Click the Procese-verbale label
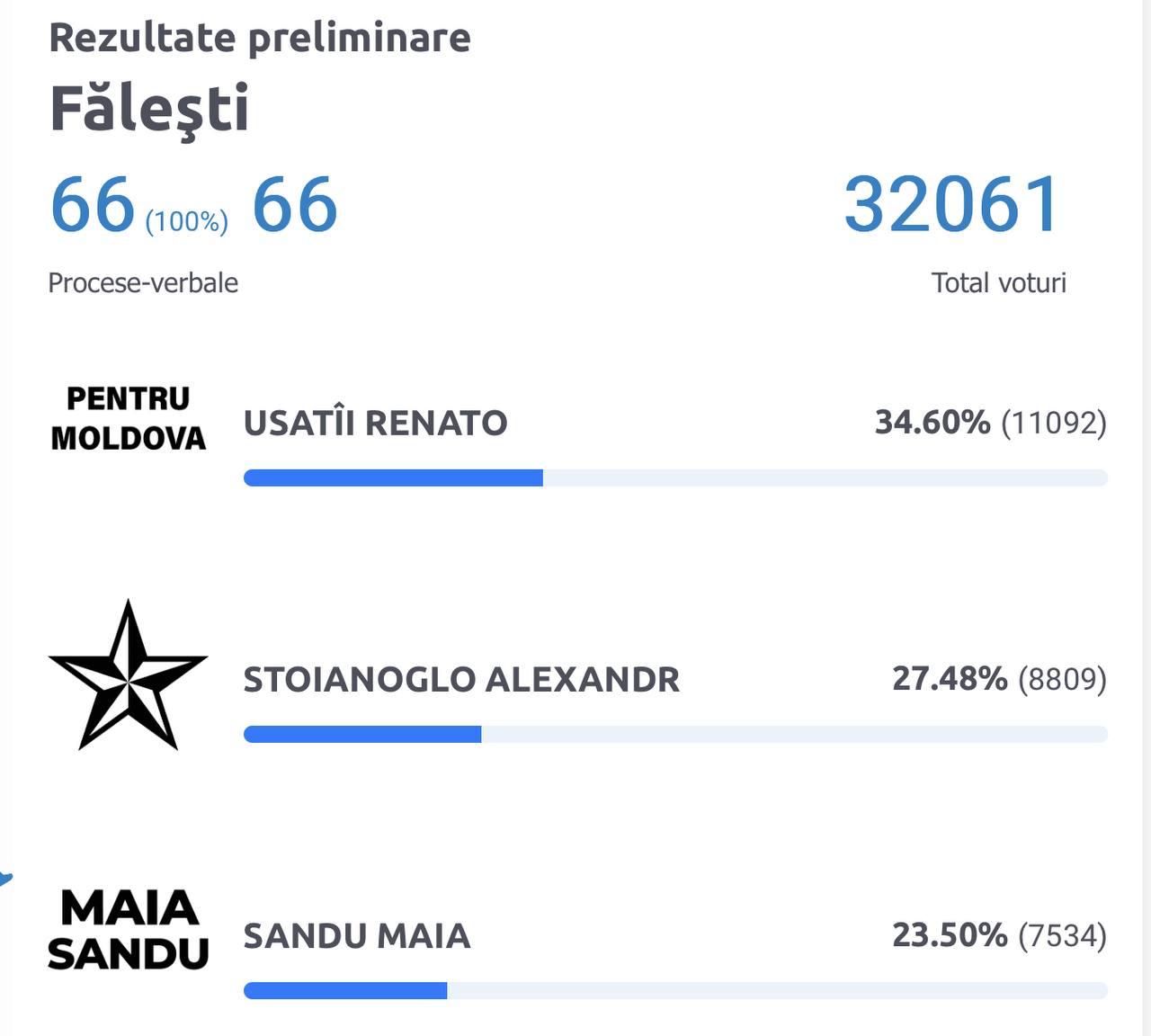The height and width of the screenshot is (1036, 1151). pyautogui.click(x=143, y=282)
